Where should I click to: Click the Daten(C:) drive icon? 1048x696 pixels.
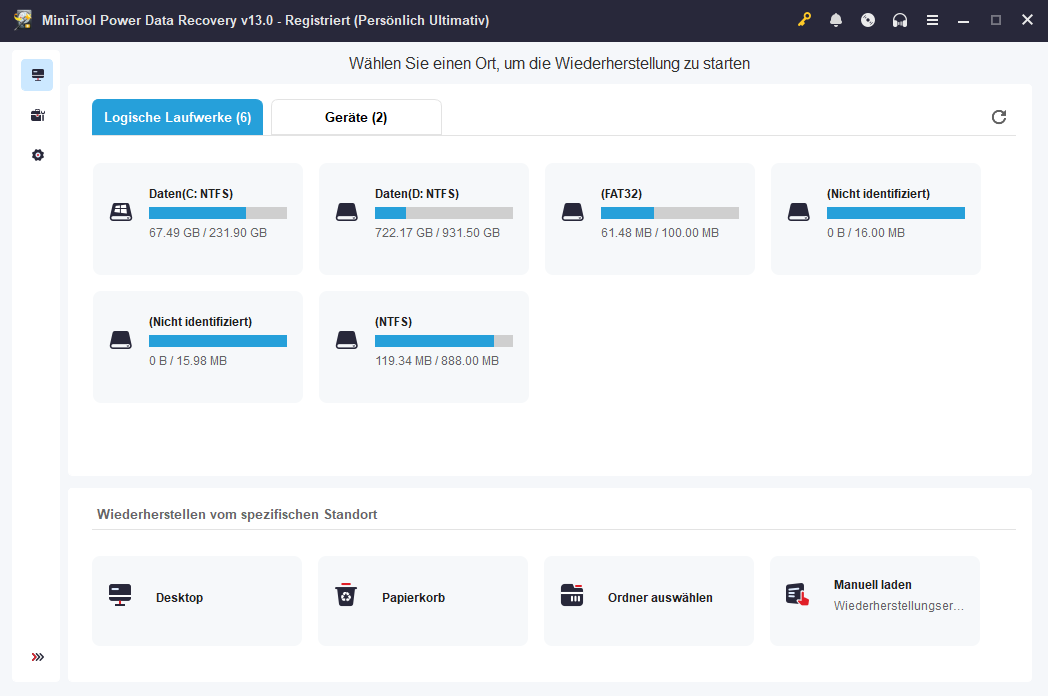[x=121, y=212]
